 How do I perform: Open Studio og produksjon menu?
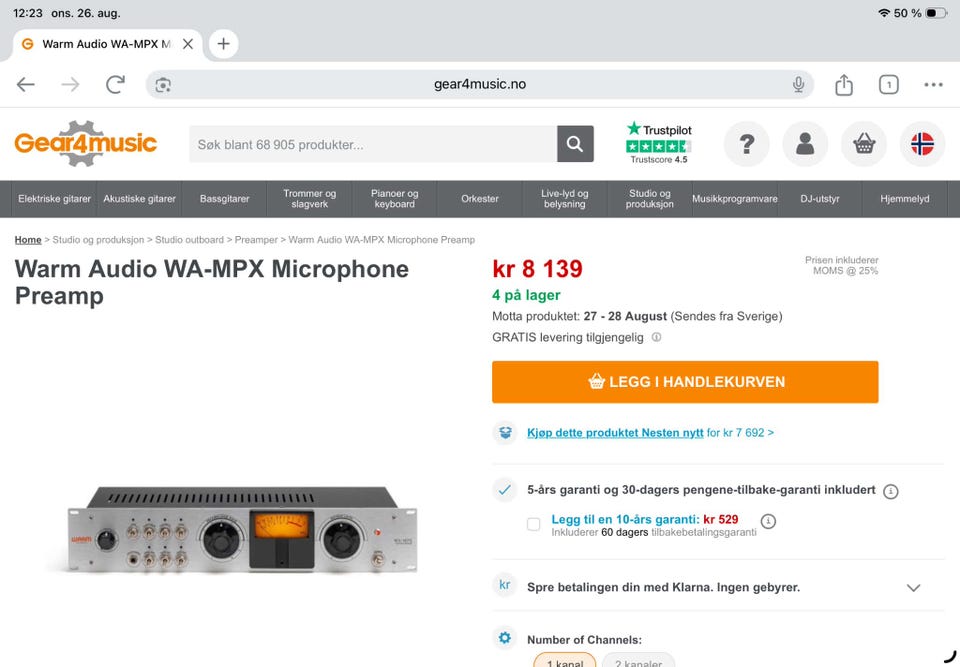pos(649,198)
